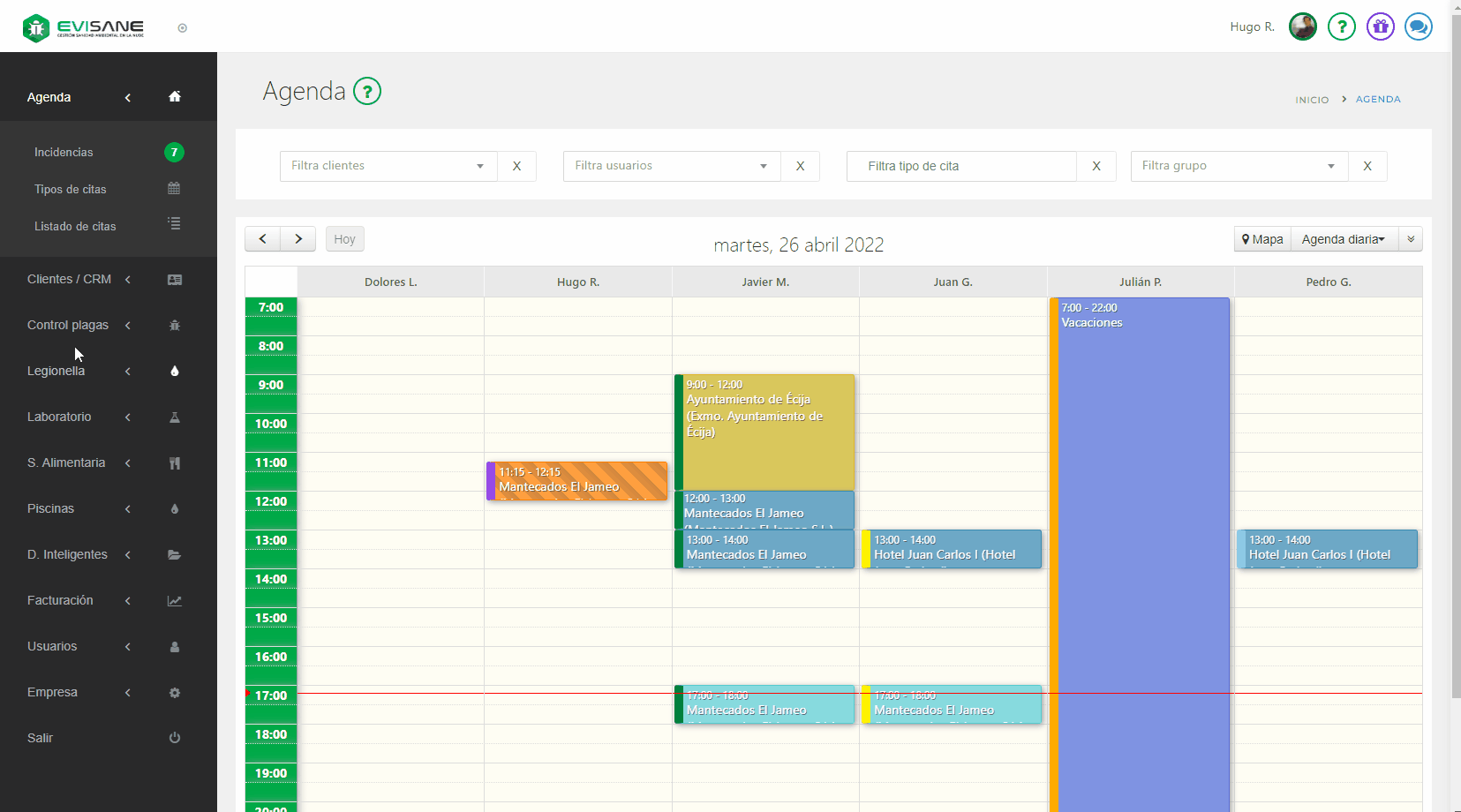The height and width of the screenshot is (812, 1461).
Task: Click the power icon next to Salir
Action: click(x=175, y=738)
